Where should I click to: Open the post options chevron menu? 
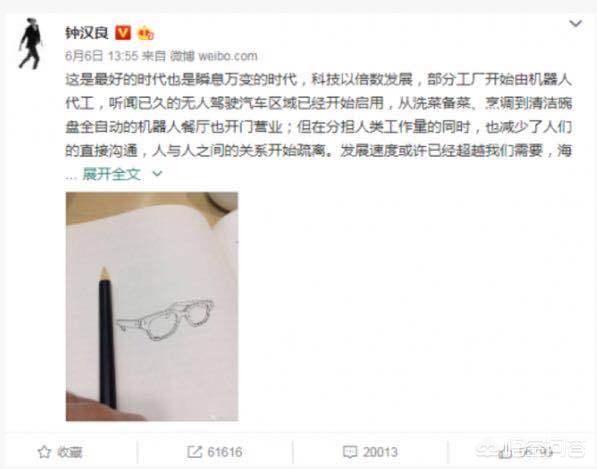[x=575, y=24]
